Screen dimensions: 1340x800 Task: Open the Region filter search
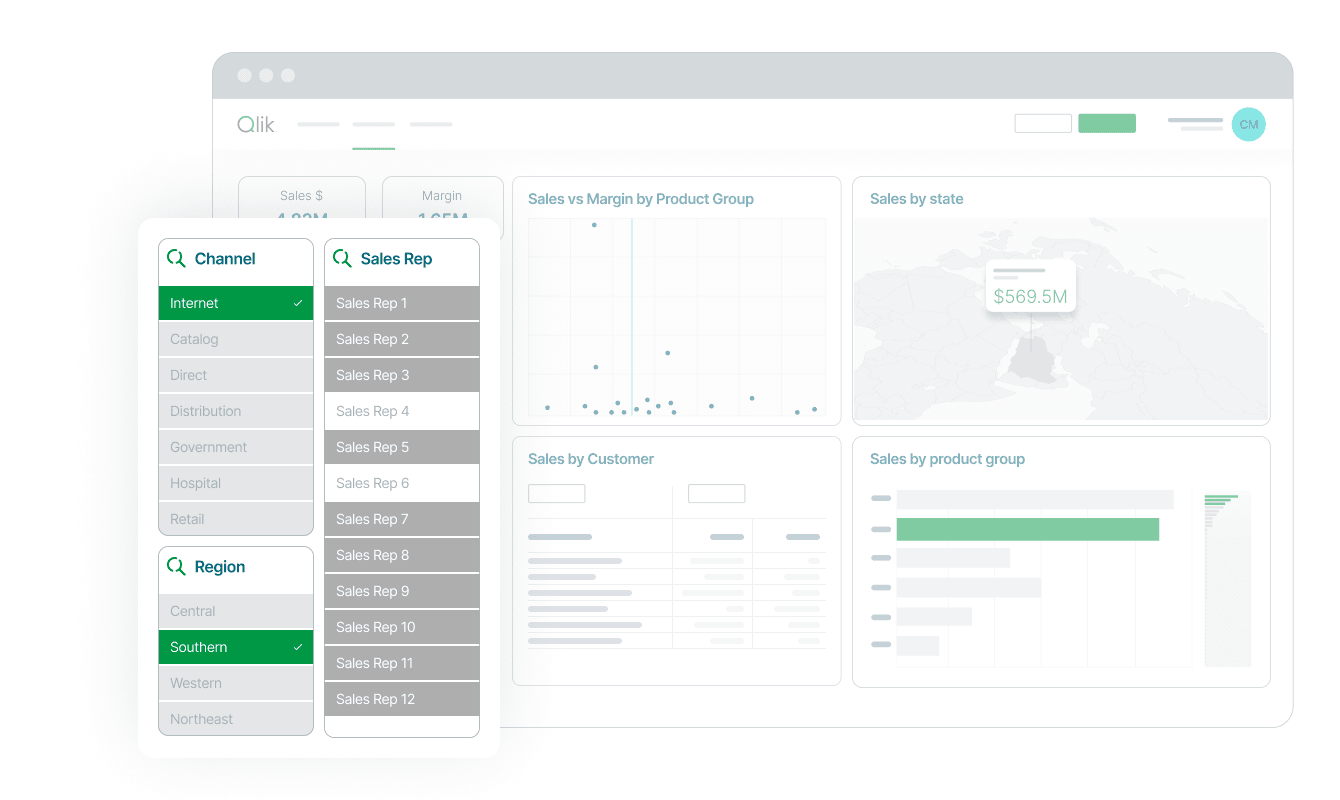[177, 566]
